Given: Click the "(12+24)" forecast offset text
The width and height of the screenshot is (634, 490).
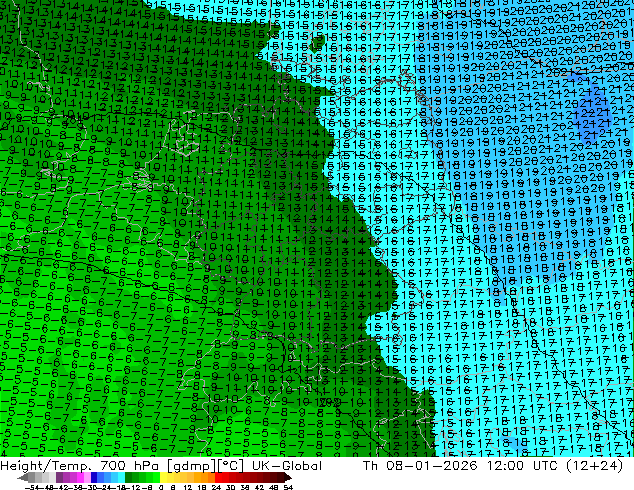Looking at the screenshot, I should click(x=594, y=466).
